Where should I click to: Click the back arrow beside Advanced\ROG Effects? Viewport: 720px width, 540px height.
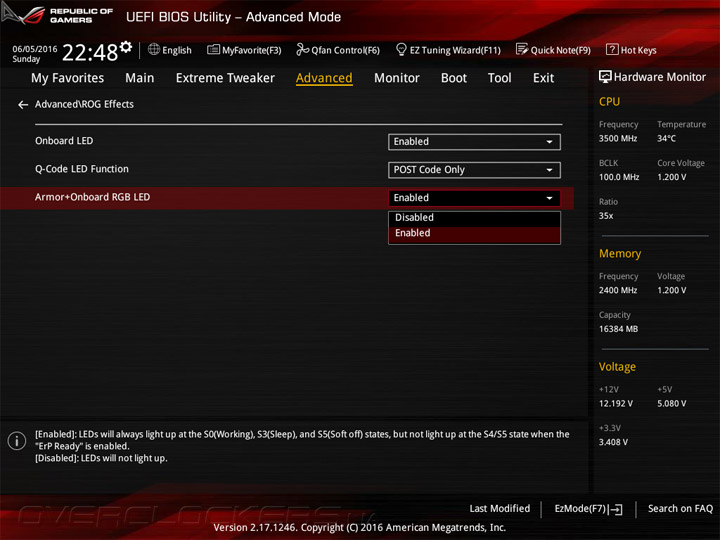23,105
